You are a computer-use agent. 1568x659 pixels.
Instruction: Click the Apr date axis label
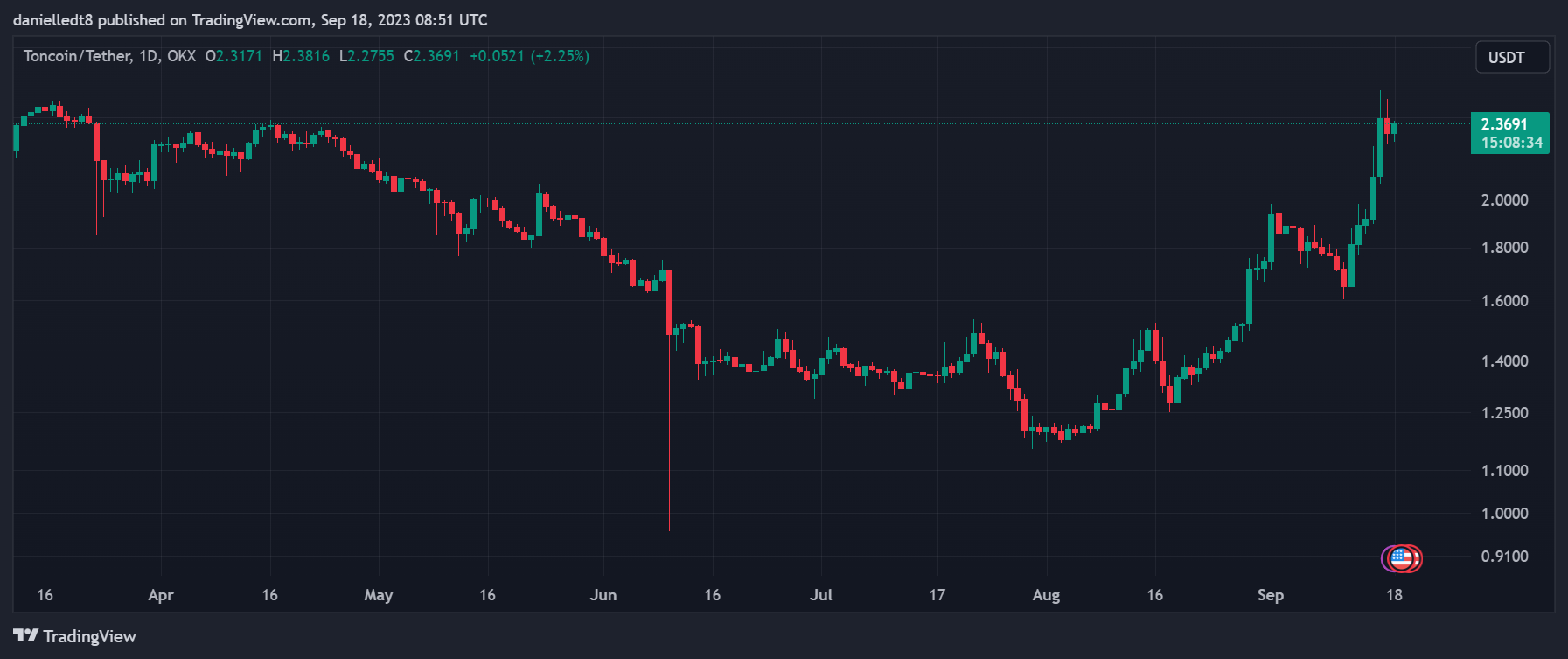point(161,595)
